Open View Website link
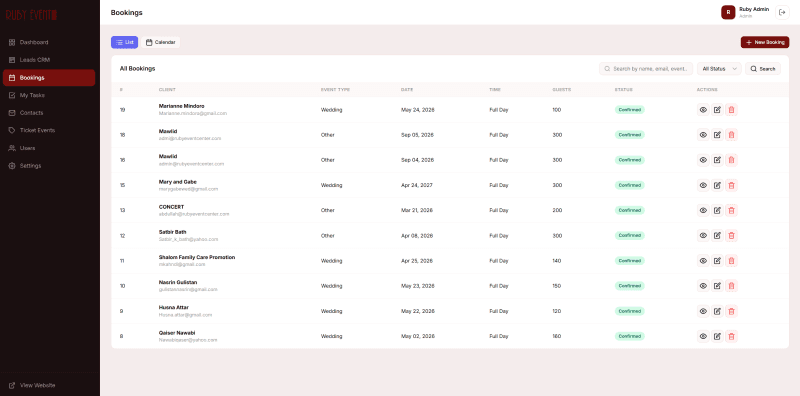The width and height of the screenshot is (800, 396). coord(49,385)
